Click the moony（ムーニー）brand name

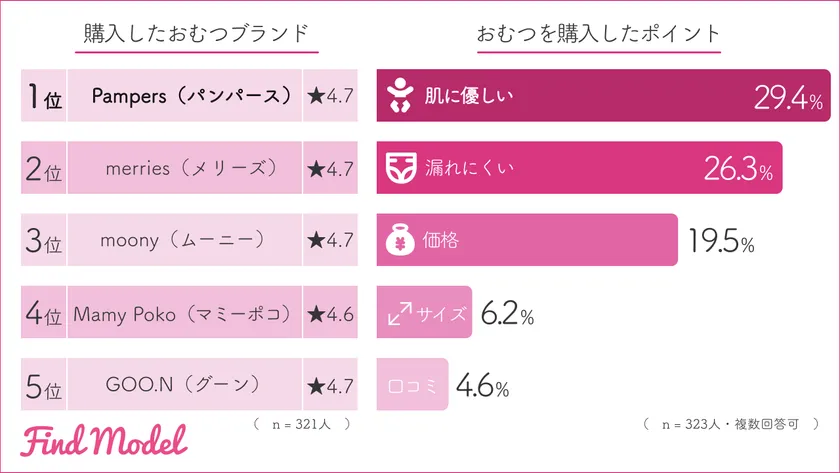point(183,240)
